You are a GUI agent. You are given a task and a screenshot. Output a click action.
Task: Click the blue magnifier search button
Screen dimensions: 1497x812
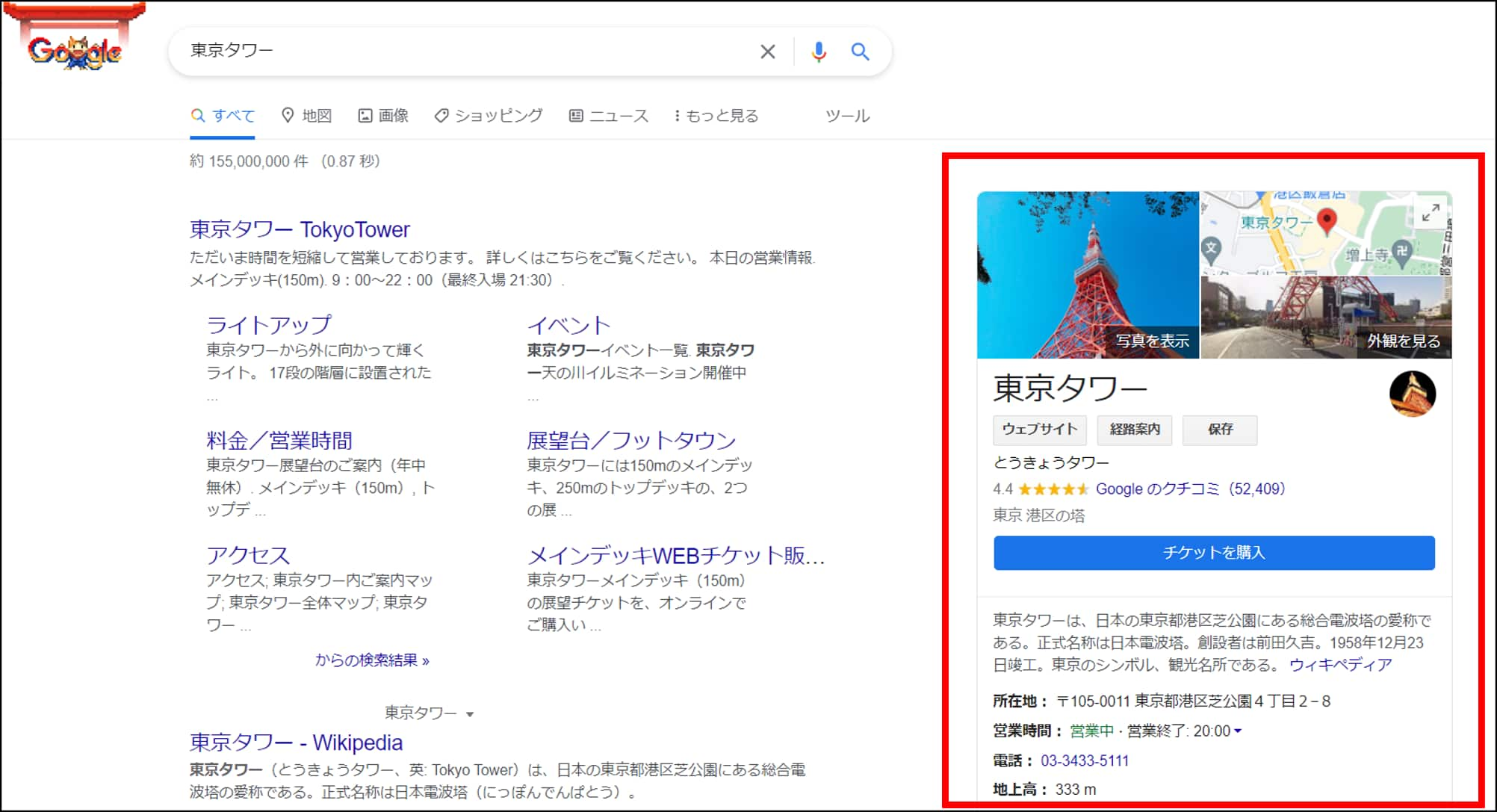pos(860,52)
